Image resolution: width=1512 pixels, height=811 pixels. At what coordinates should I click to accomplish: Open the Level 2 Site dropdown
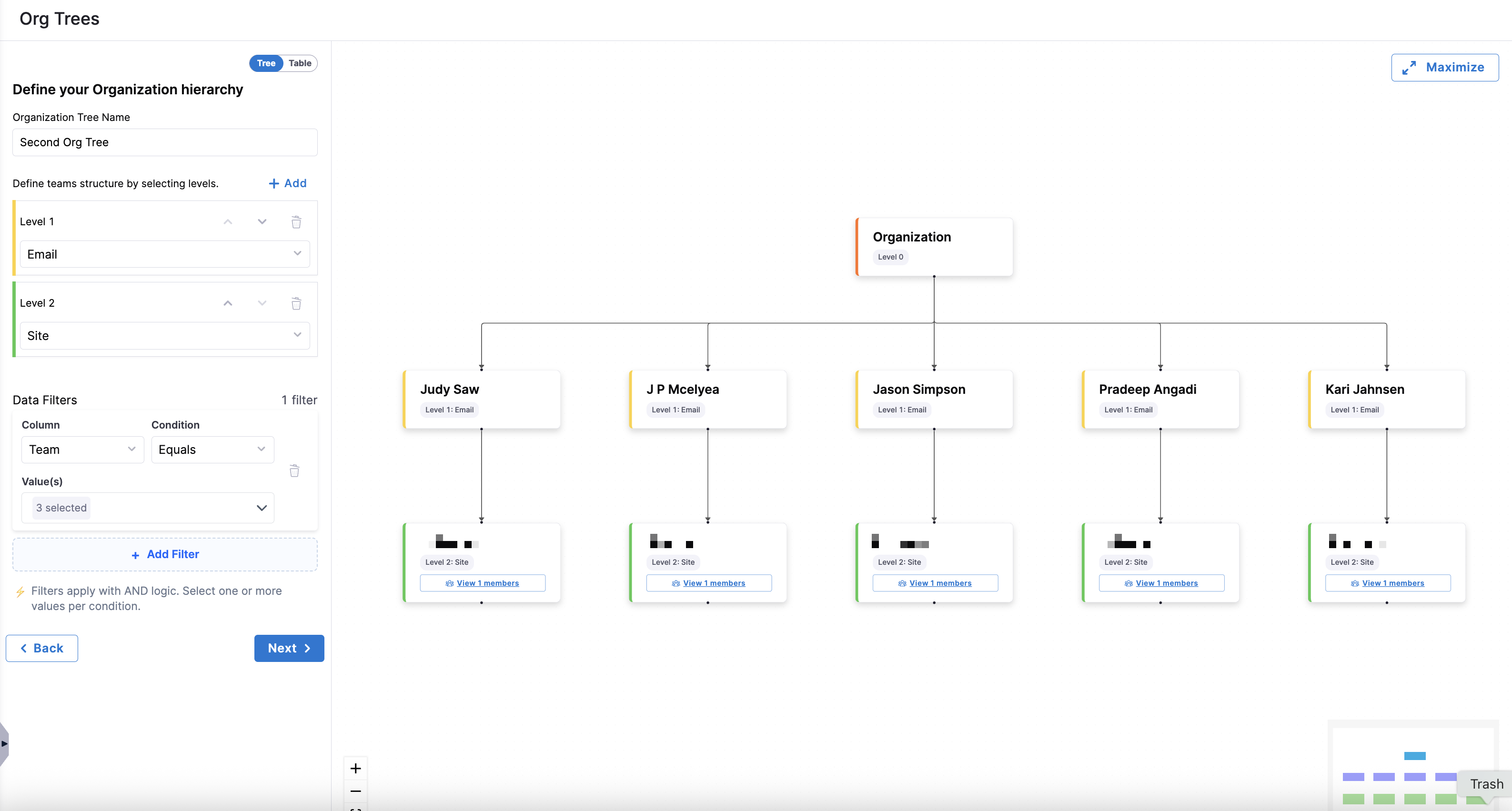164,336
